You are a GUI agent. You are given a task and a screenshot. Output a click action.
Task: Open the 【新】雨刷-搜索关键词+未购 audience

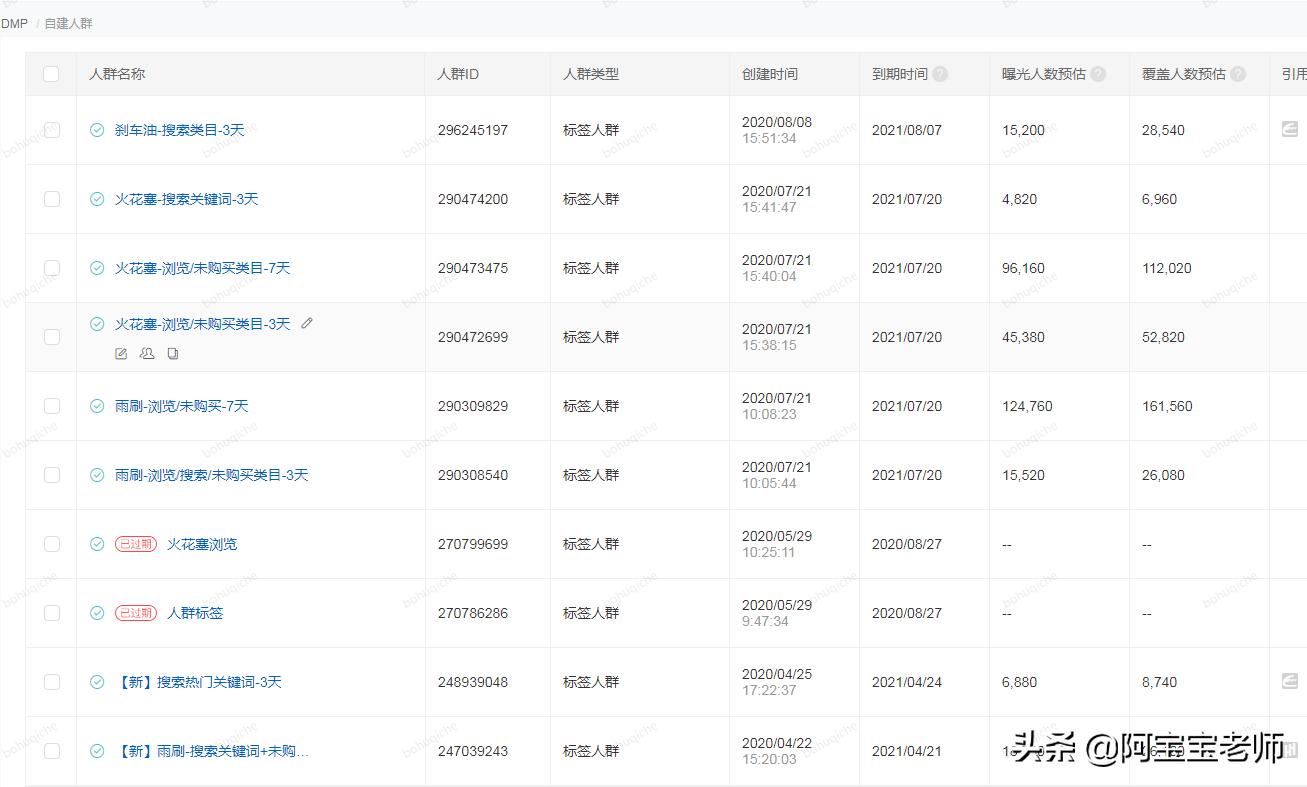pyautogui.click(x=211, y=751)
